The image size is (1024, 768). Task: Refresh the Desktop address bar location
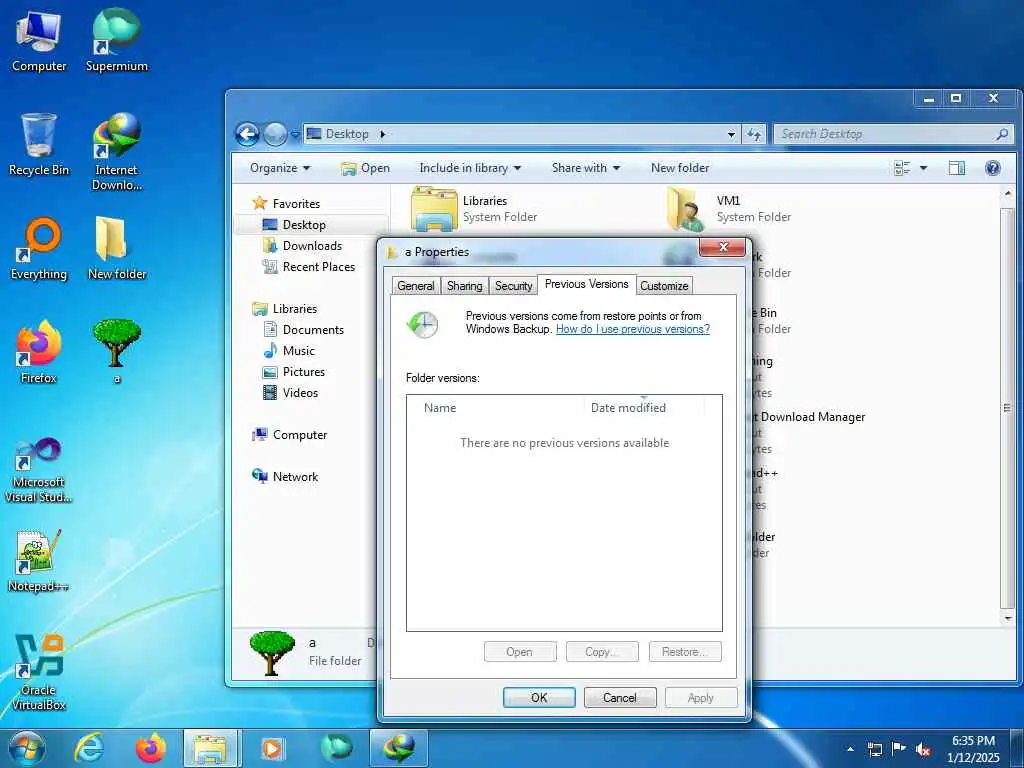[x=754, y=135]
